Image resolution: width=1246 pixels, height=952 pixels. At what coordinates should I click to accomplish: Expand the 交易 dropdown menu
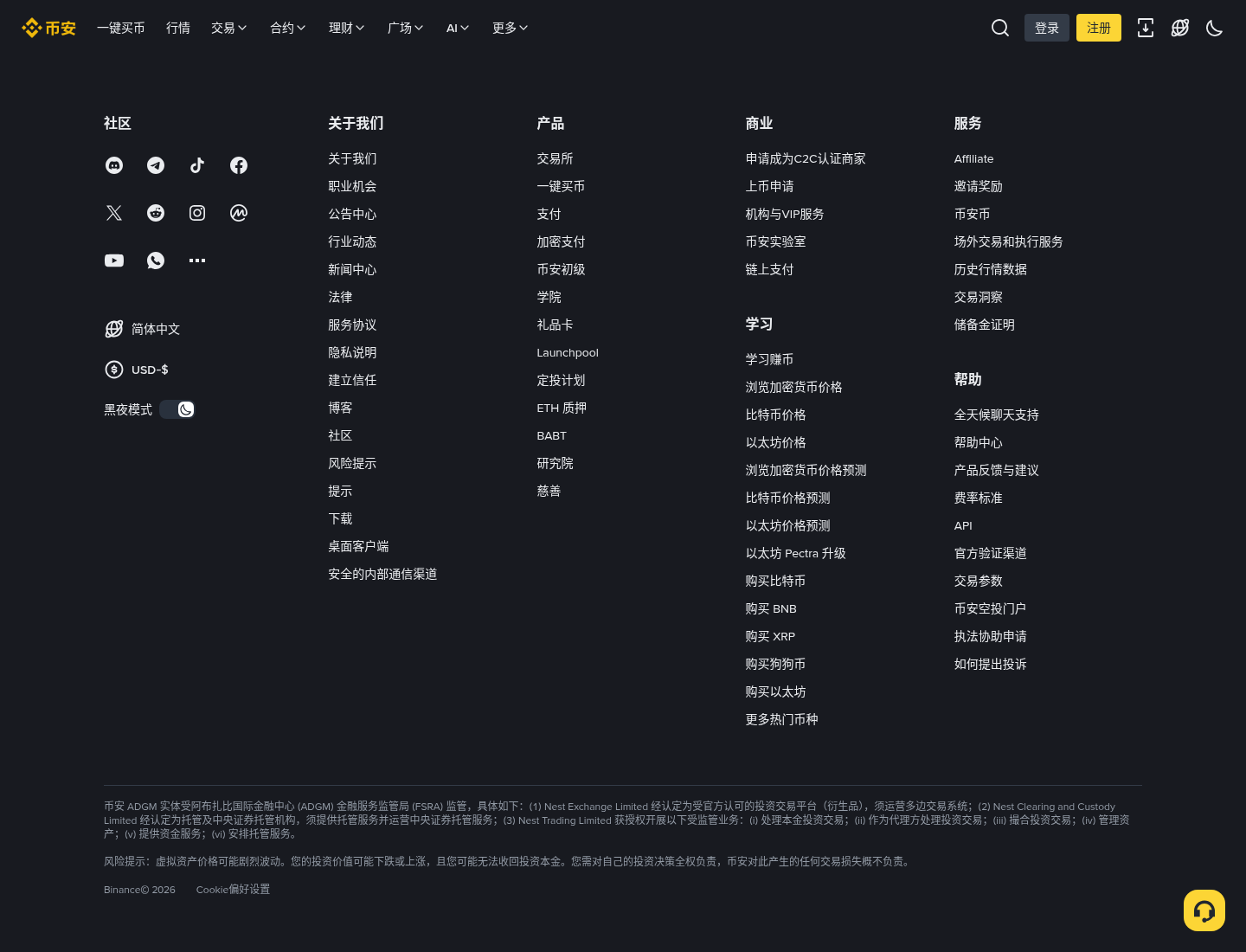pyautogui.click(x=229, y=28)
